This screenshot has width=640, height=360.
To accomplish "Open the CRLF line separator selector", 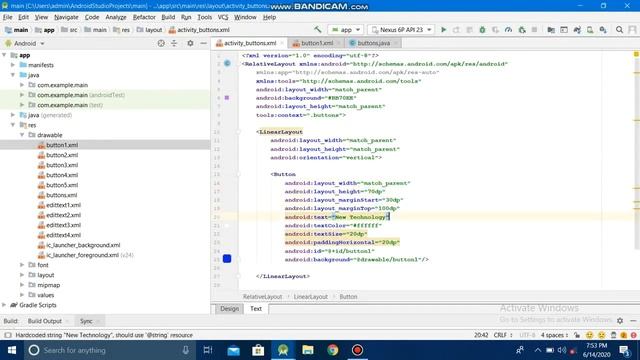I will (x=502, y=335).
